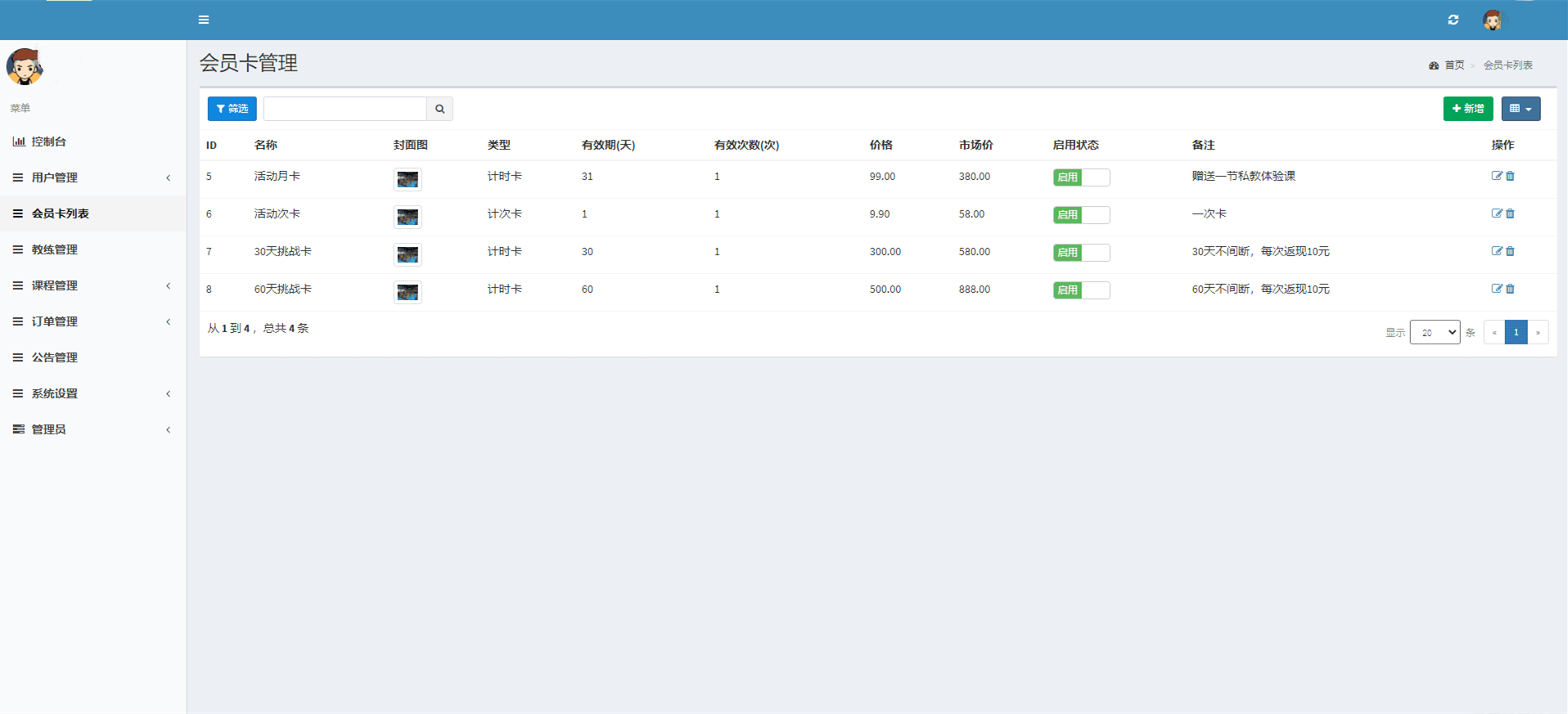Open cover thumbnail for 30天挑战卡
Screen dimensions: 1568x714
[x=408, y=254]
